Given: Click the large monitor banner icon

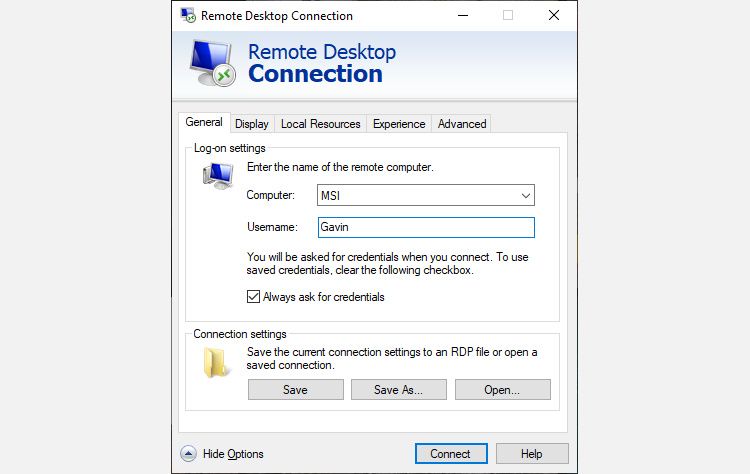Looking at the screenshot, I should (x=212, y=63).
